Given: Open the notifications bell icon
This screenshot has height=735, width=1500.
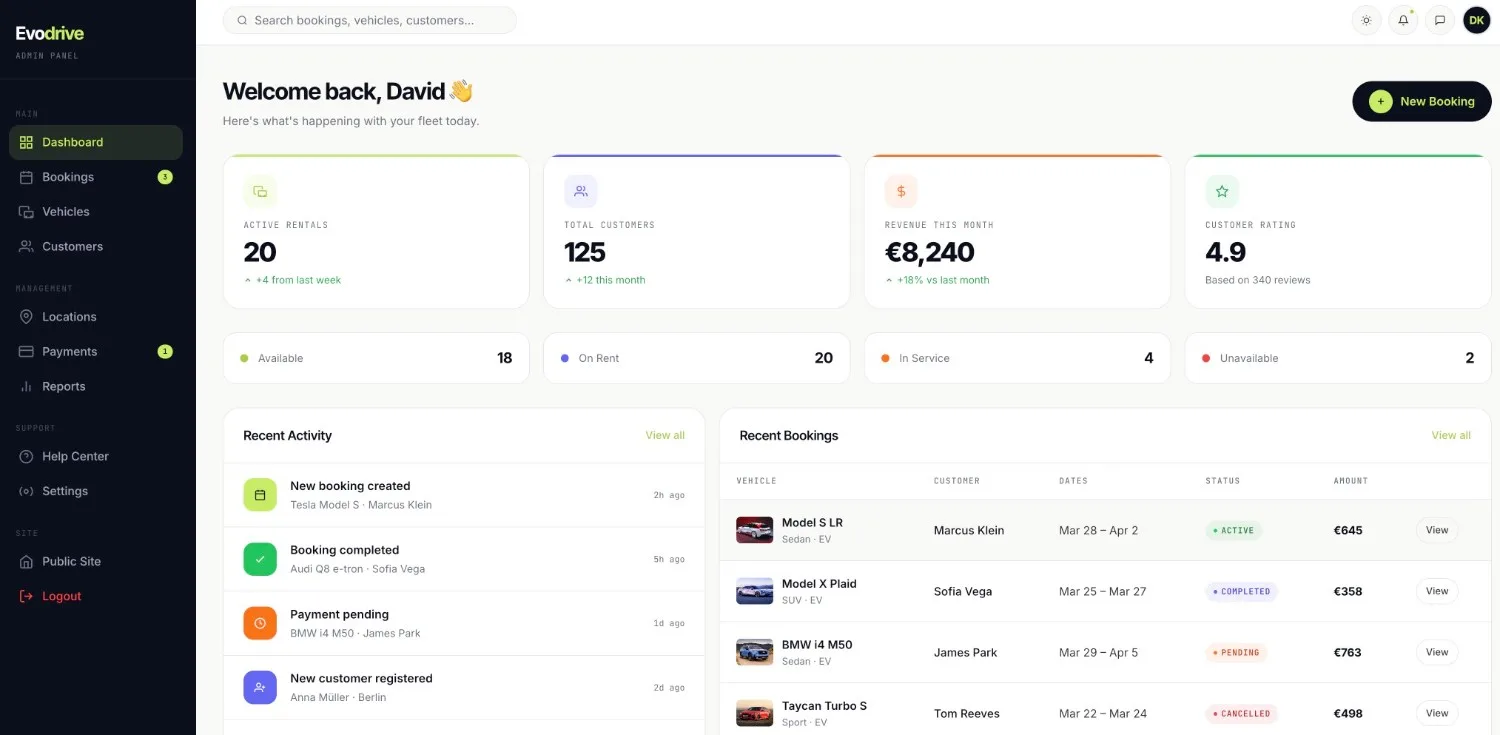Looking at the screenshot, I should click(x=1403, y=20).
